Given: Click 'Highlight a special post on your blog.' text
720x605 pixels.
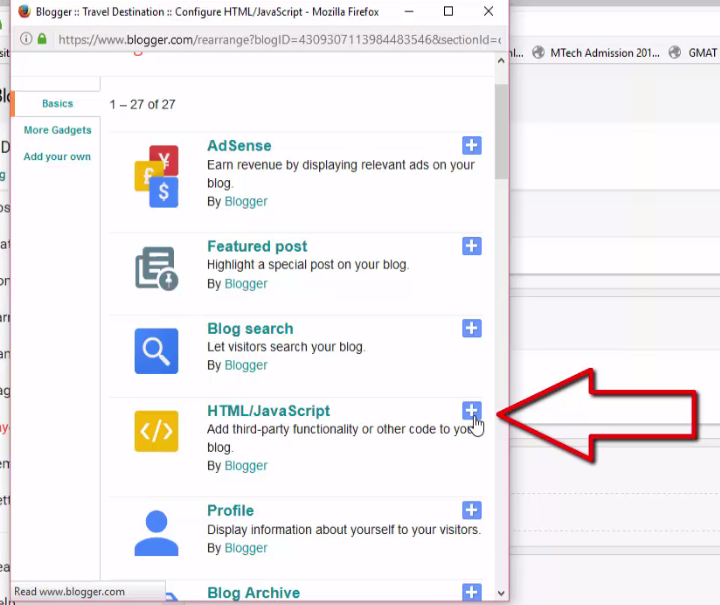Looking at the screenshot, I should pyautogui.click(x=308, y=264).
